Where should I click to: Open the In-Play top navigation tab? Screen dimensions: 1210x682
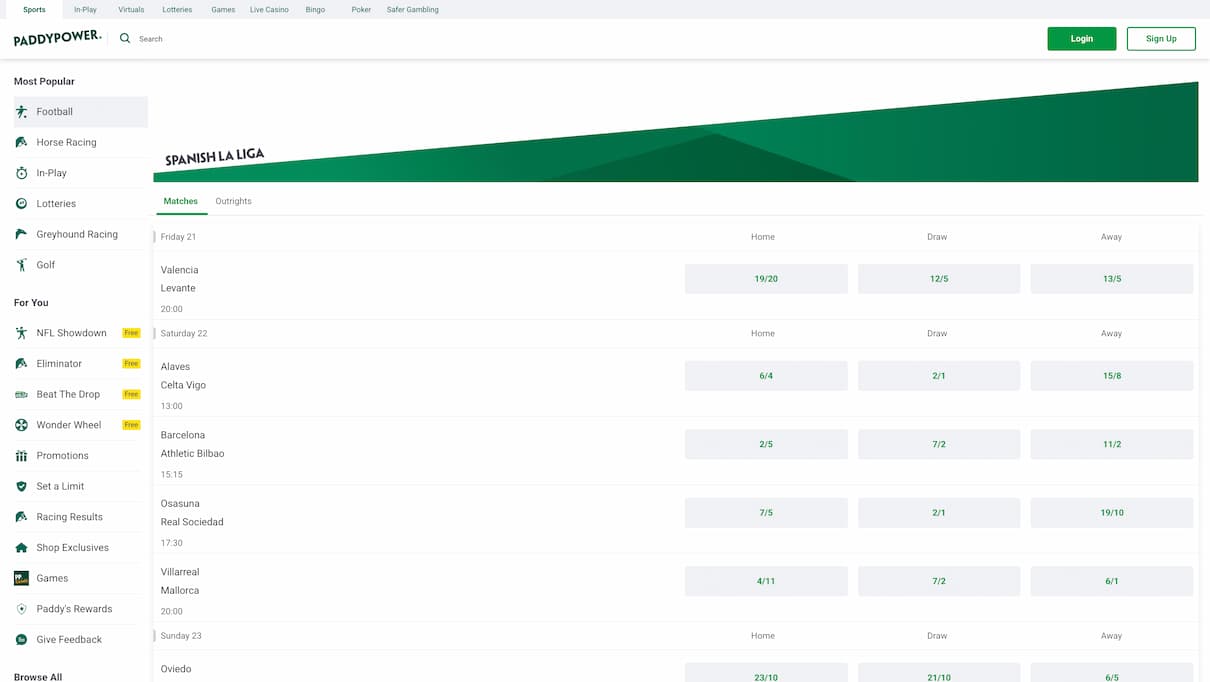[x=85, y=9]
